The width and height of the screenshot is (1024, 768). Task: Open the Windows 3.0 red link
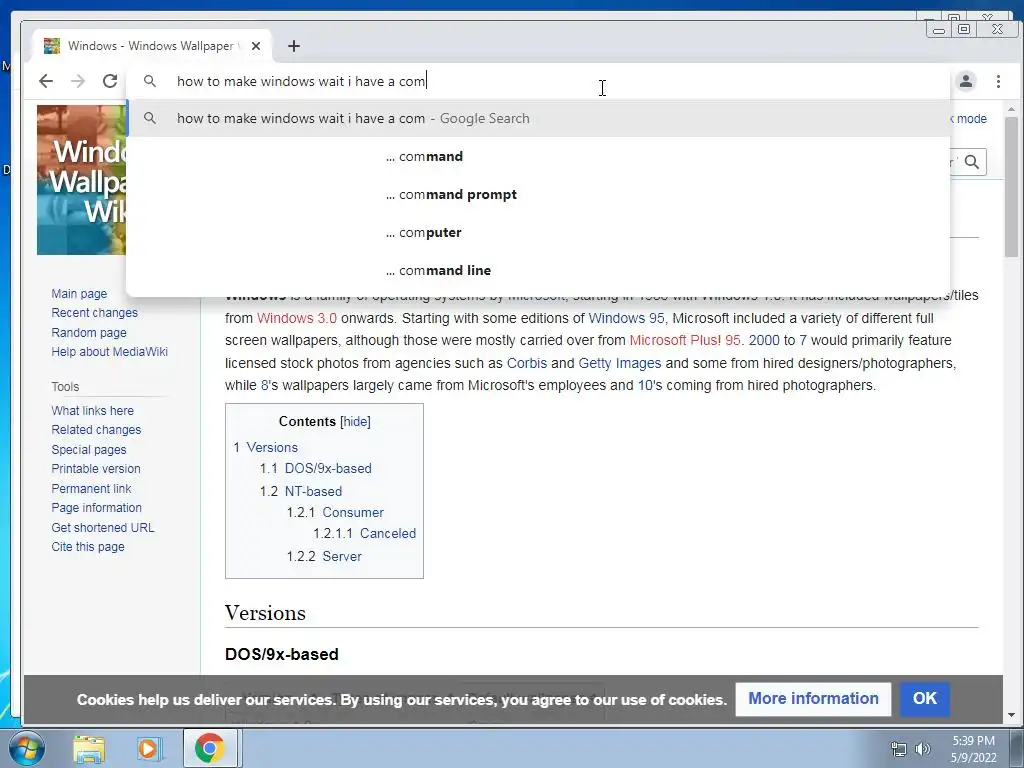297,318
